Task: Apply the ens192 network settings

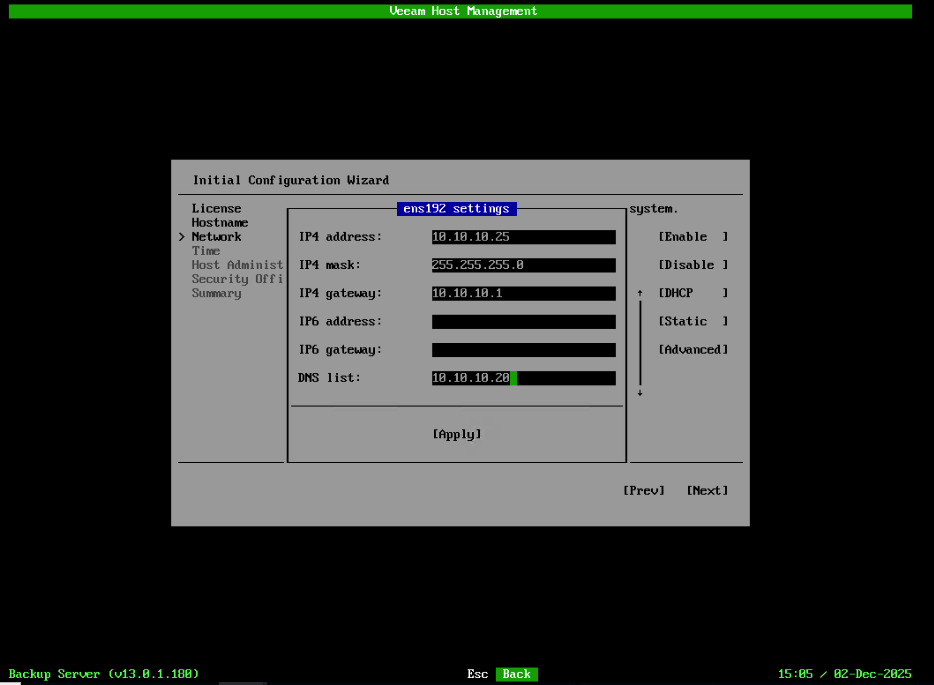Action: click(456, 433)
